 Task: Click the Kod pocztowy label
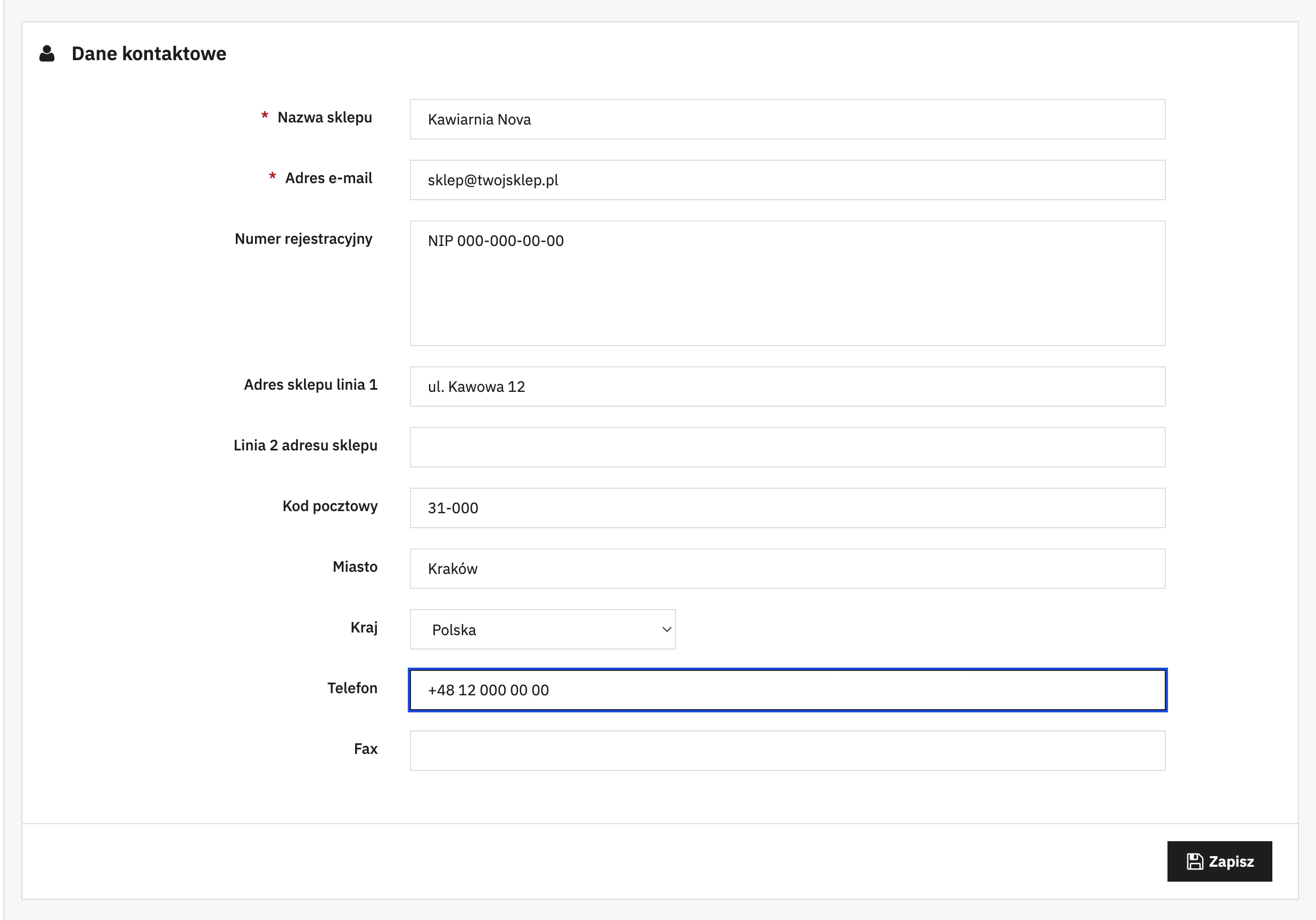point(330,506)
